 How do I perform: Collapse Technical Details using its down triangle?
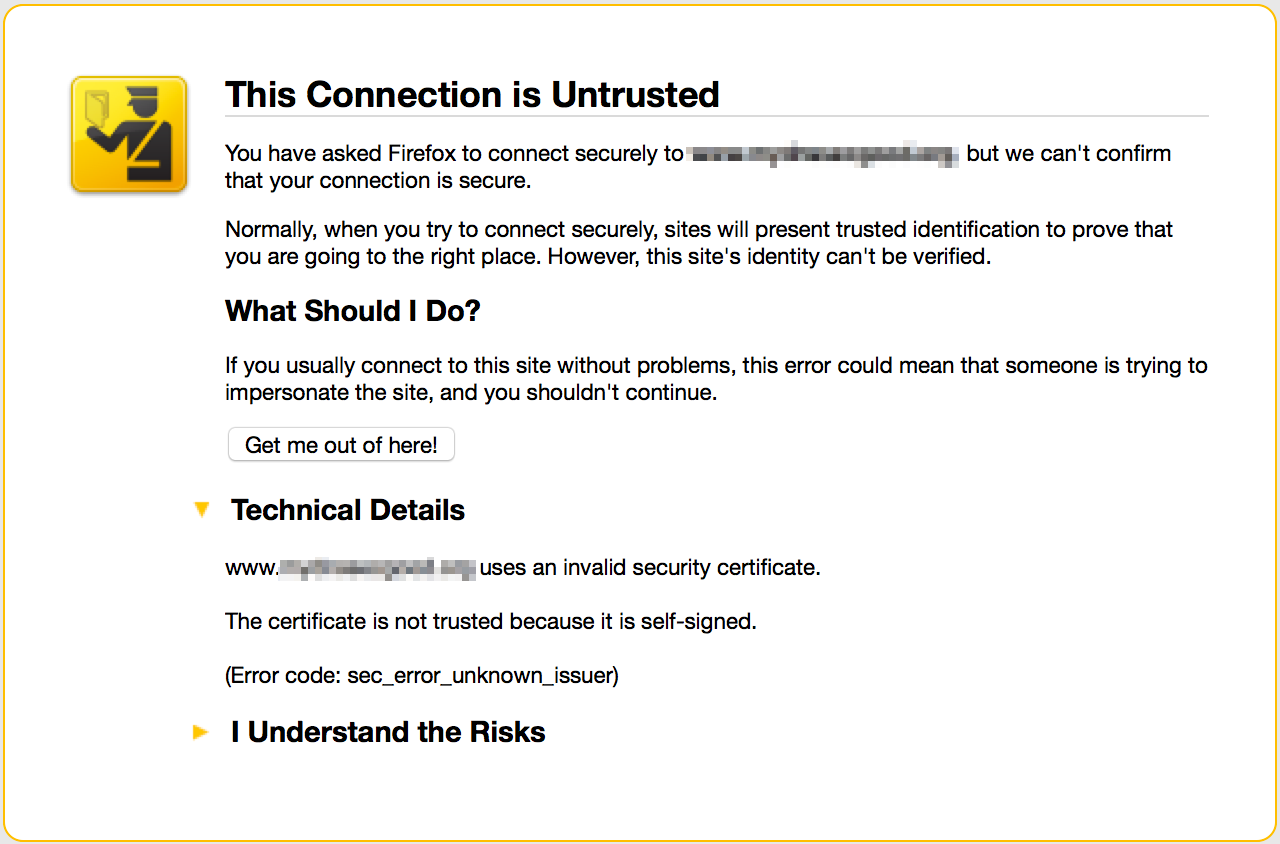click(202, 510)
